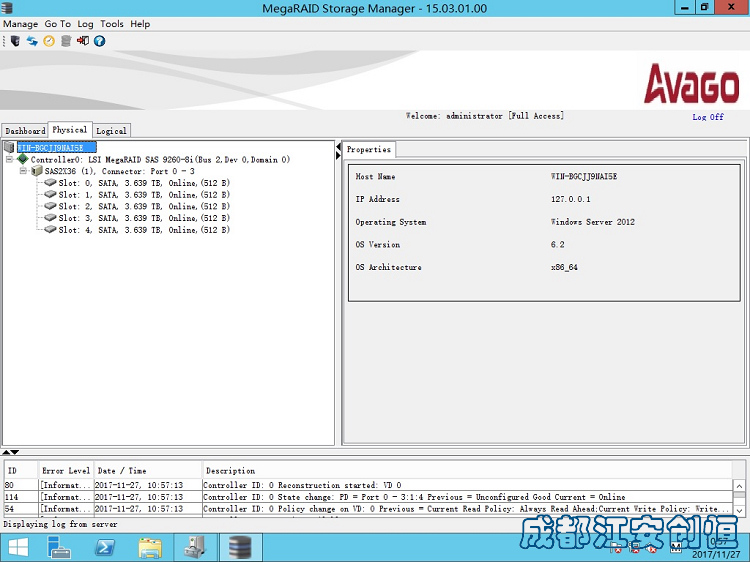Image resolution: width=750 pixels, height=562 pixels.
Task: Click the grayed database toolbar icon
Action: [x=66, y=41]
